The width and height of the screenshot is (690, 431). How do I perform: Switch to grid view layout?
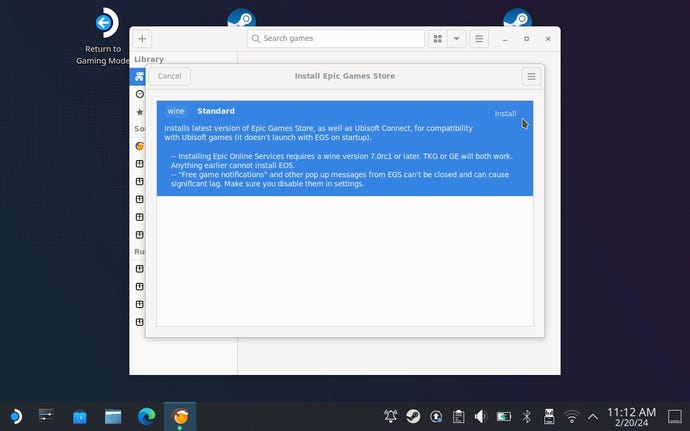pos(437,39)
